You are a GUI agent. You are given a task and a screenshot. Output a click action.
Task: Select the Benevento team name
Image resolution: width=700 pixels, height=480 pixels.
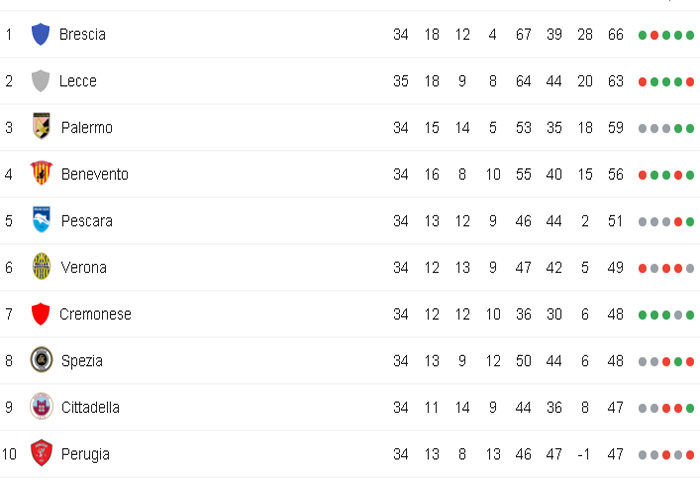pos(95,174)
